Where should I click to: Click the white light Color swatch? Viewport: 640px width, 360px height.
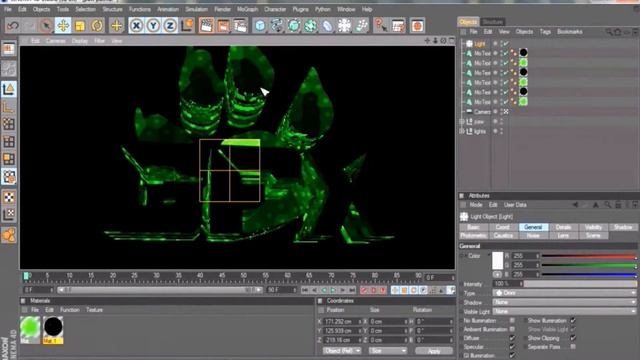click(498, 260)
